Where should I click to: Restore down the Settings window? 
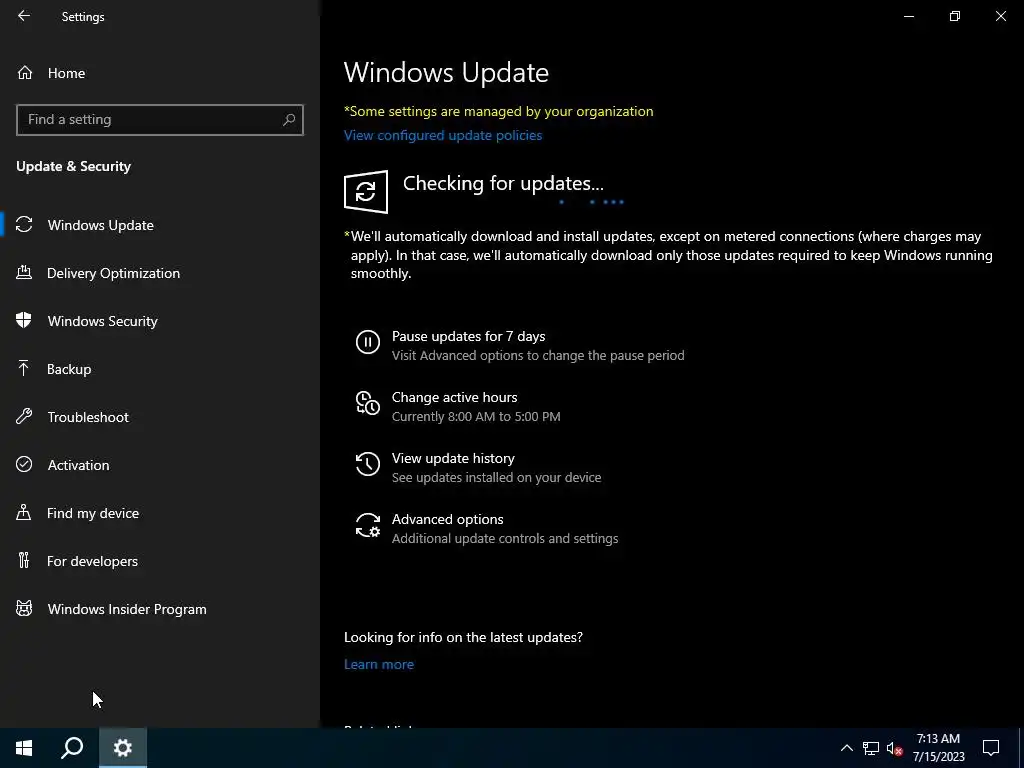click(955, 16)
